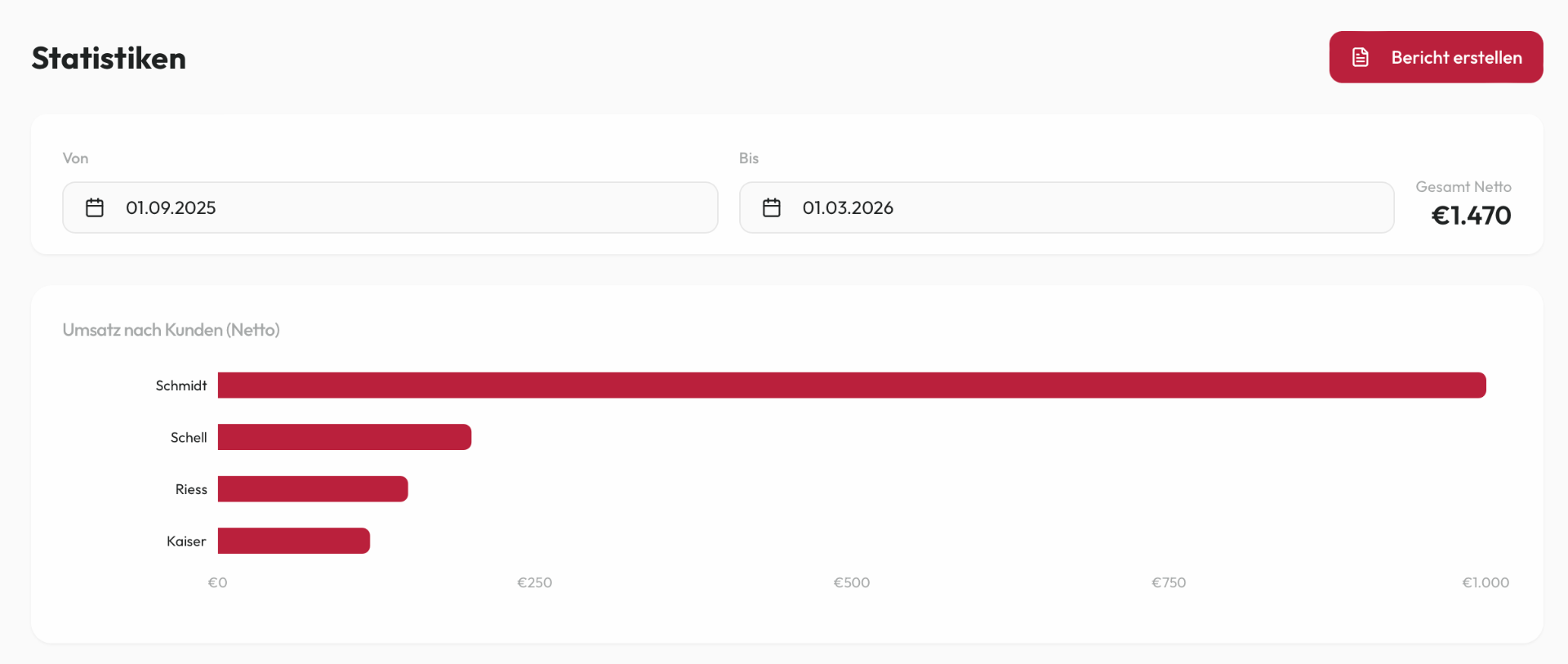Click the €1.000 axis label

pos(1486,582)
